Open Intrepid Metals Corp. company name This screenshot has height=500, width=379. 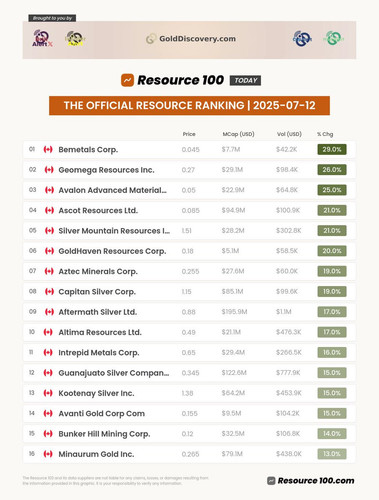(99, 353)
